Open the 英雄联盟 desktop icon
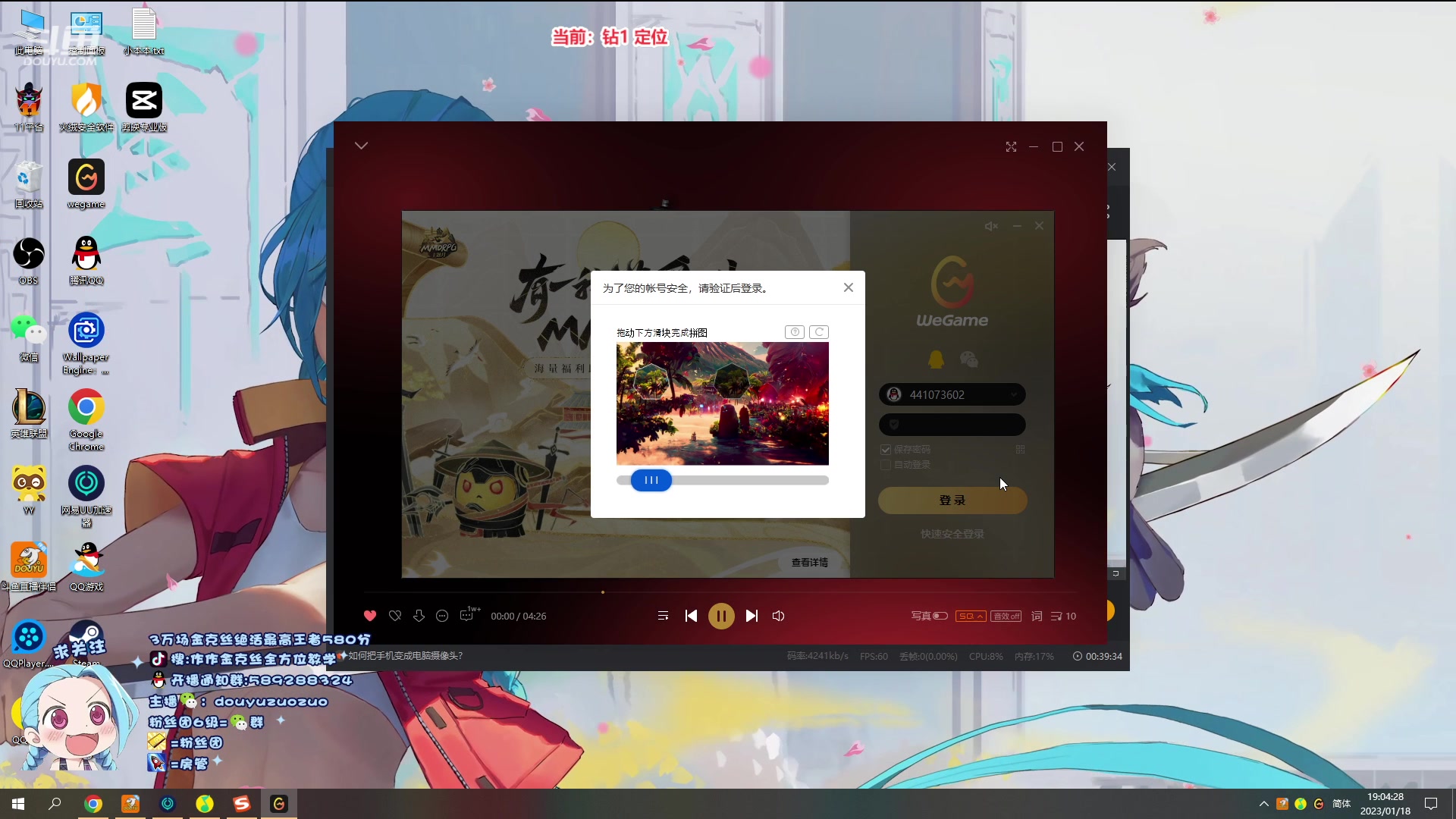The image size is (1456, 819). click(x=29, y=414)
